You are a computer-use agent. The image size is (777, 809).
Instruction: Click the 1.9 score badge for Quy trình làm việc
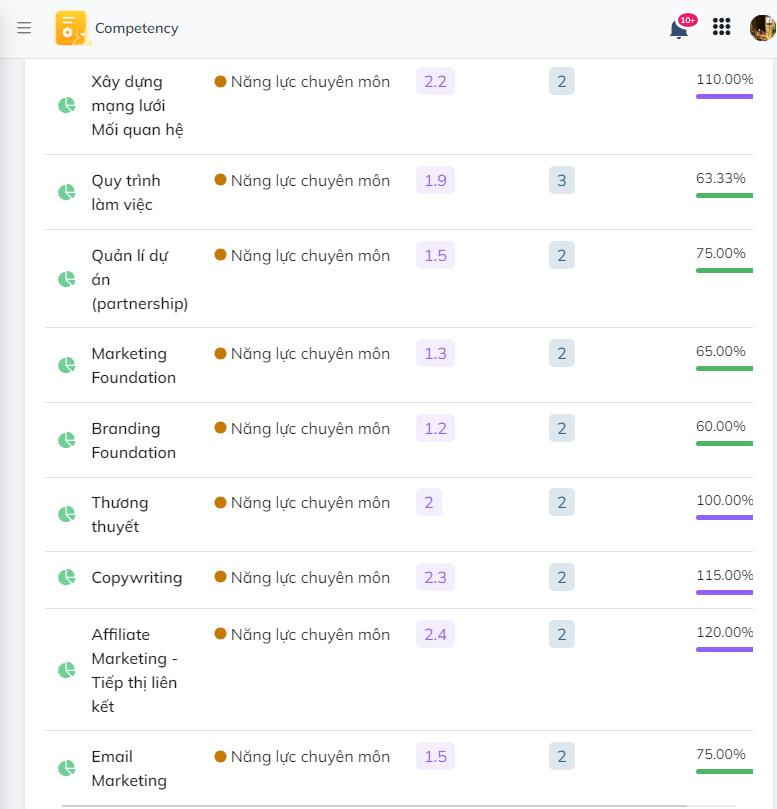point(435,180)
